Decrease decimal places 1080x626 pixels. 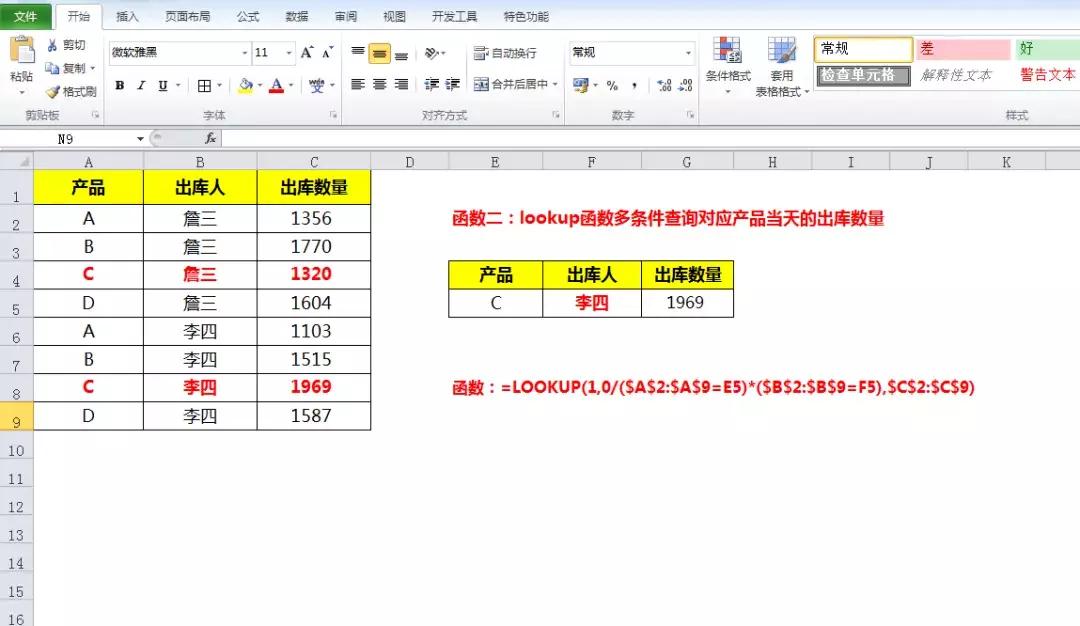[685, 85]
